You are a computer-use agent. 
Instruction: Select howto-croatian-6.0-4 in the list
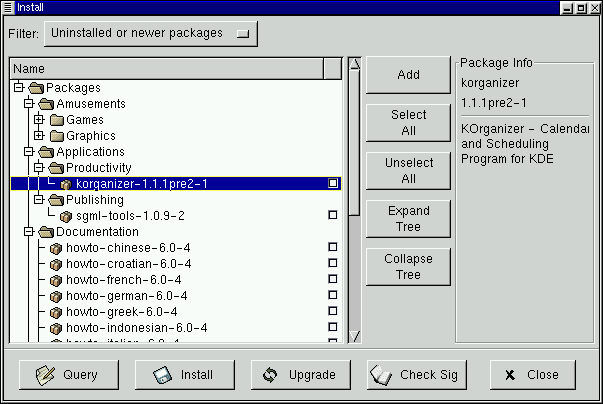(x=128, y=264)
